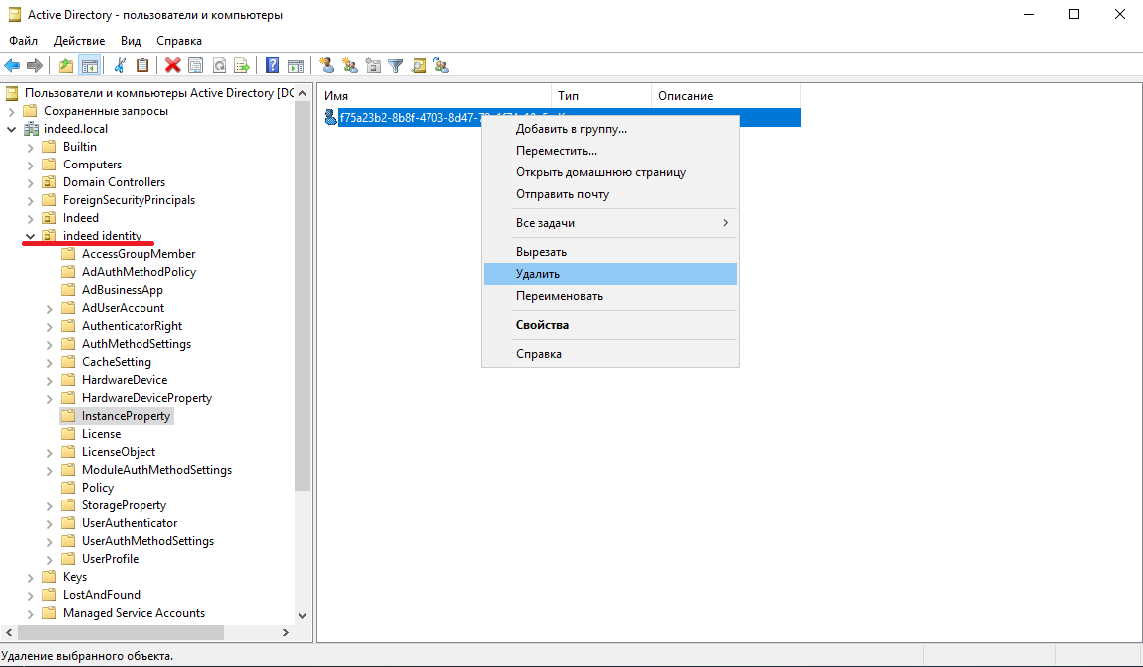
Task: Expand the AdUserAccount folder
Action: pyautogui.click(x=49, y=308)
